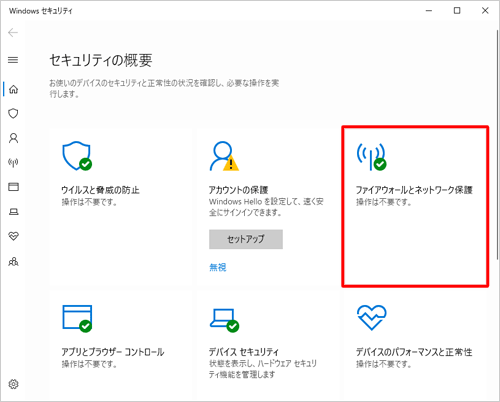Close the Windows セキュリティ window
Screen dimensions: 500x402
[485, 11]
